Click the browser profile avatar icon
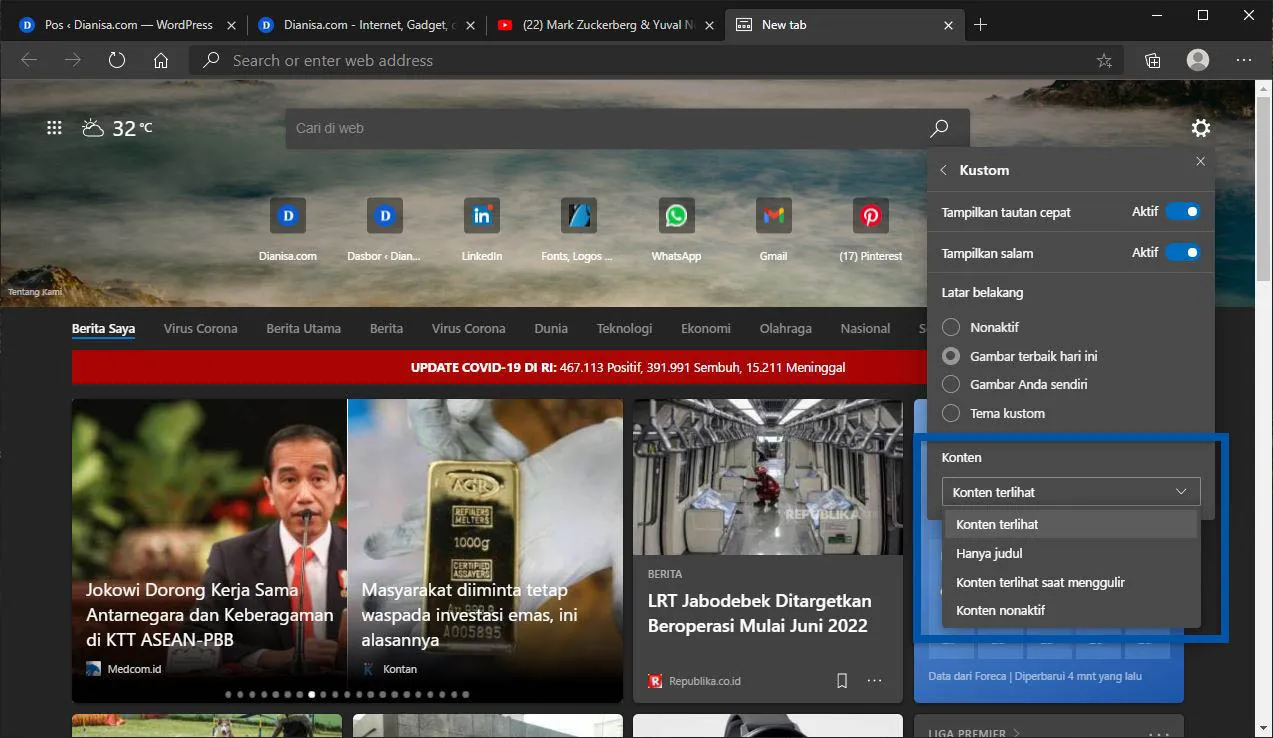Viewport: 1273px width, 738px height. [x=1197, y=60]
